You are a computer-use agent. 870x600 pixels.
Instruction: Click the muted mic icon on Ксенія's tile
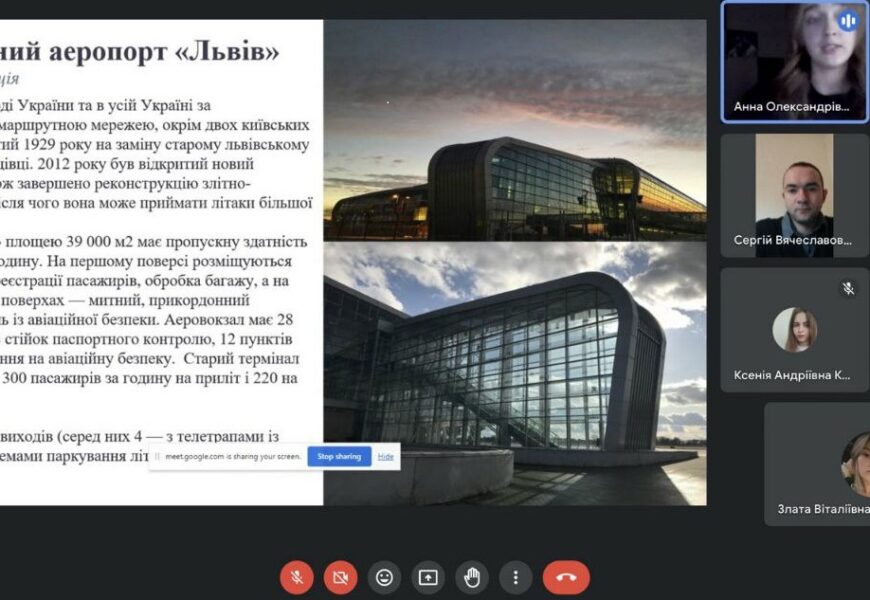[x=848, y=288]
